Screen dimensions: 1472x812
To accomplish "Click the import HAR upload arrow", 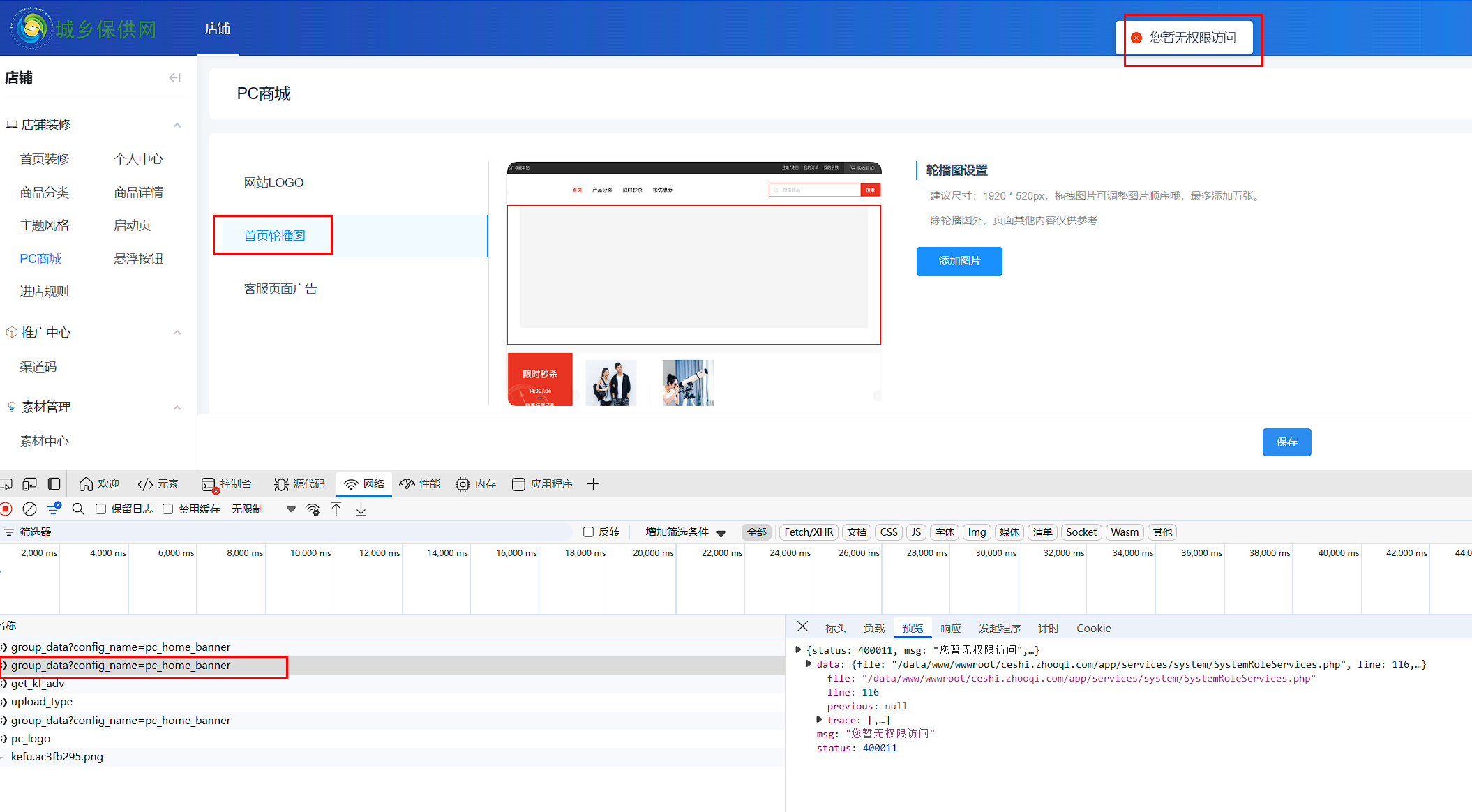I will click(336, 509).
